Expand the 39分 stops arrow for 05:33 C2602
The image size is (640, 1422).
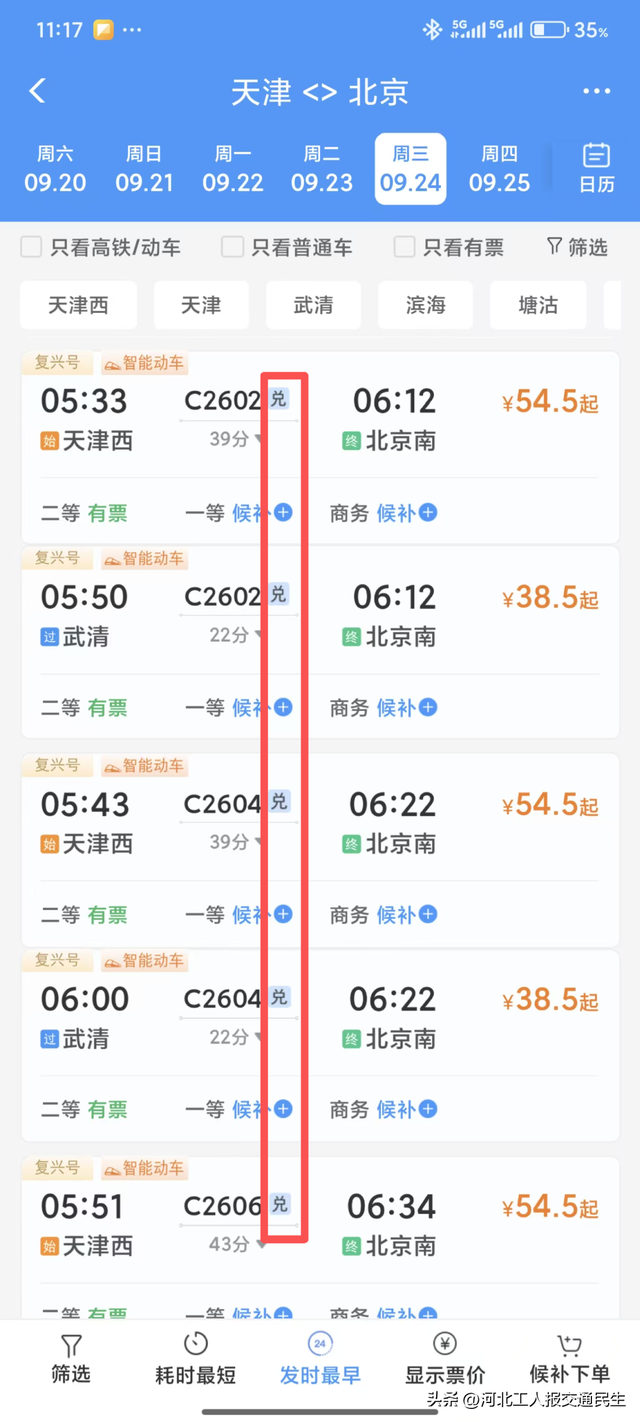(x=259, y=439)
